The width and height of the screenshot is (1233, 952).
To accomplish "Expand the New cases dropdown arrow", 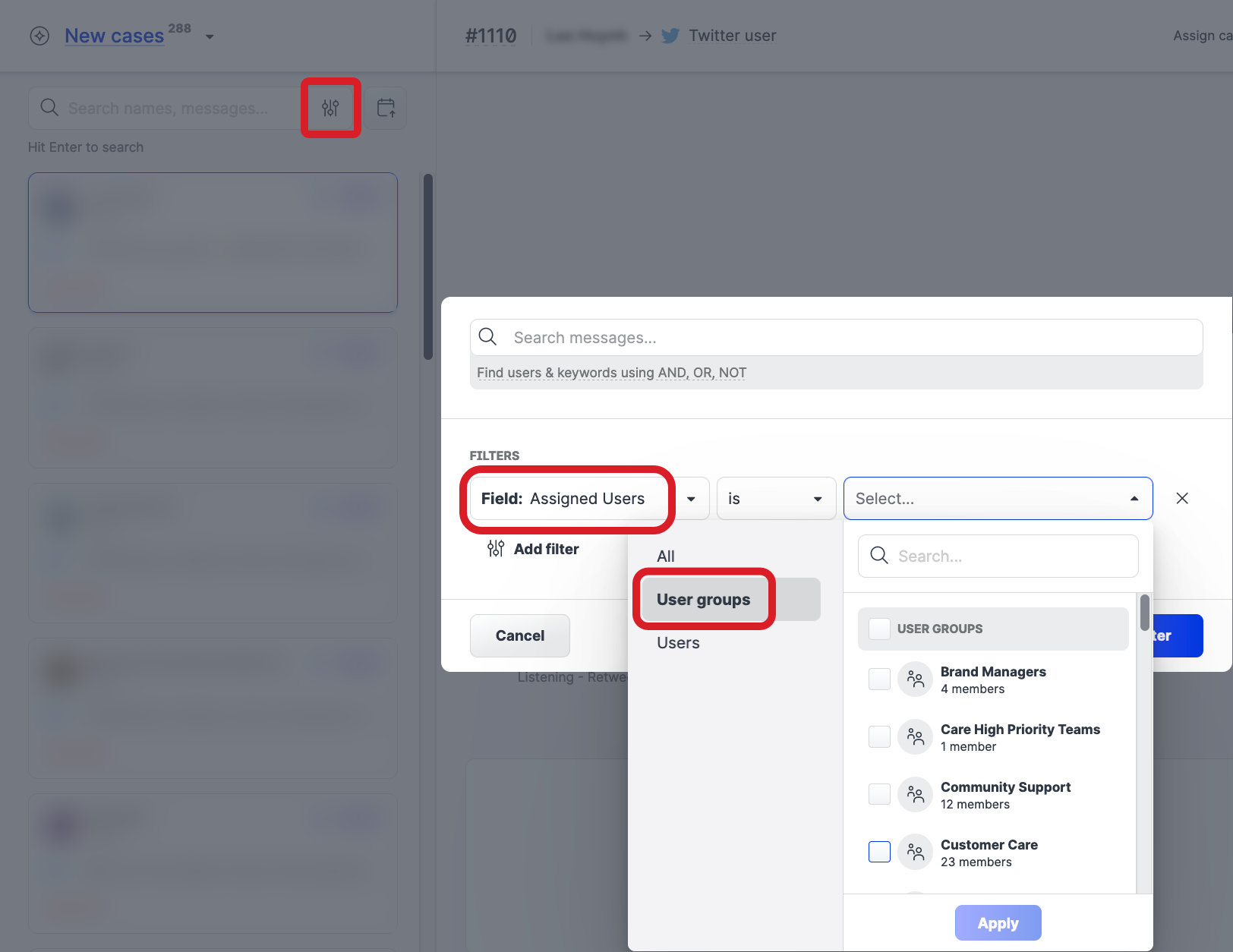I will 210,36.
